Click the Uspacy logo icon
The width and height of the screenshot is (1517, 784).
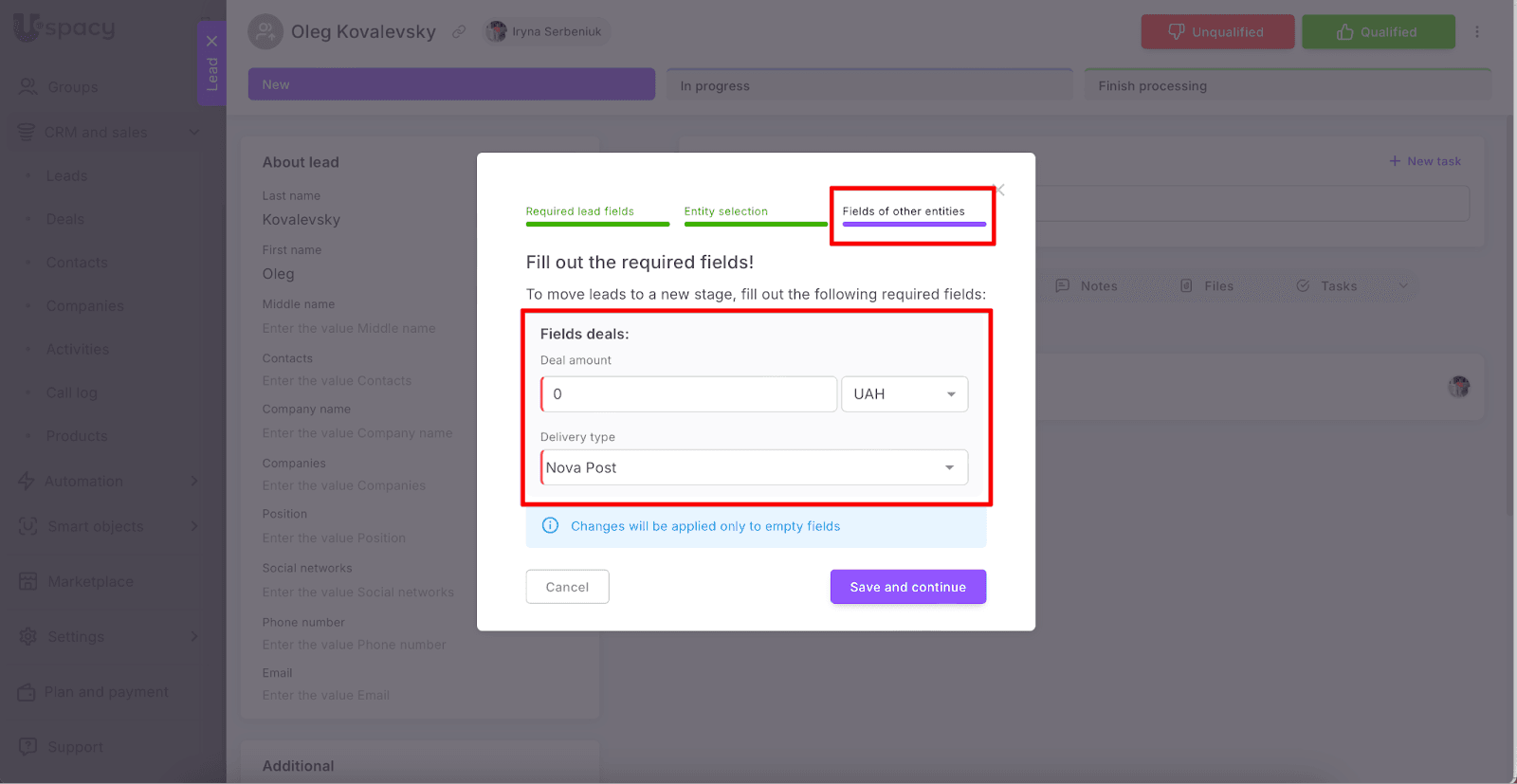tap(28, 27)
